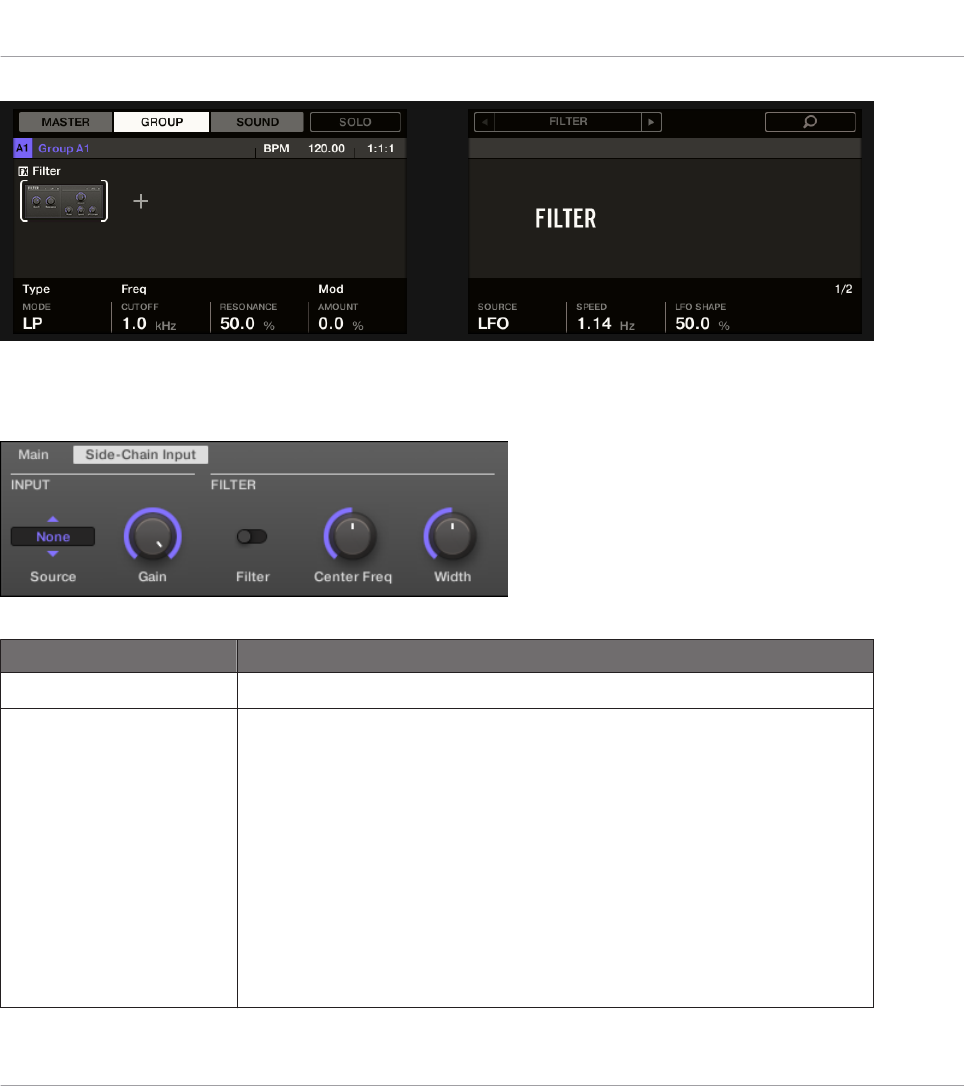Click the SPEED value 1.14 Hz
Screen dimensions: 965x1086
[605, 323]
